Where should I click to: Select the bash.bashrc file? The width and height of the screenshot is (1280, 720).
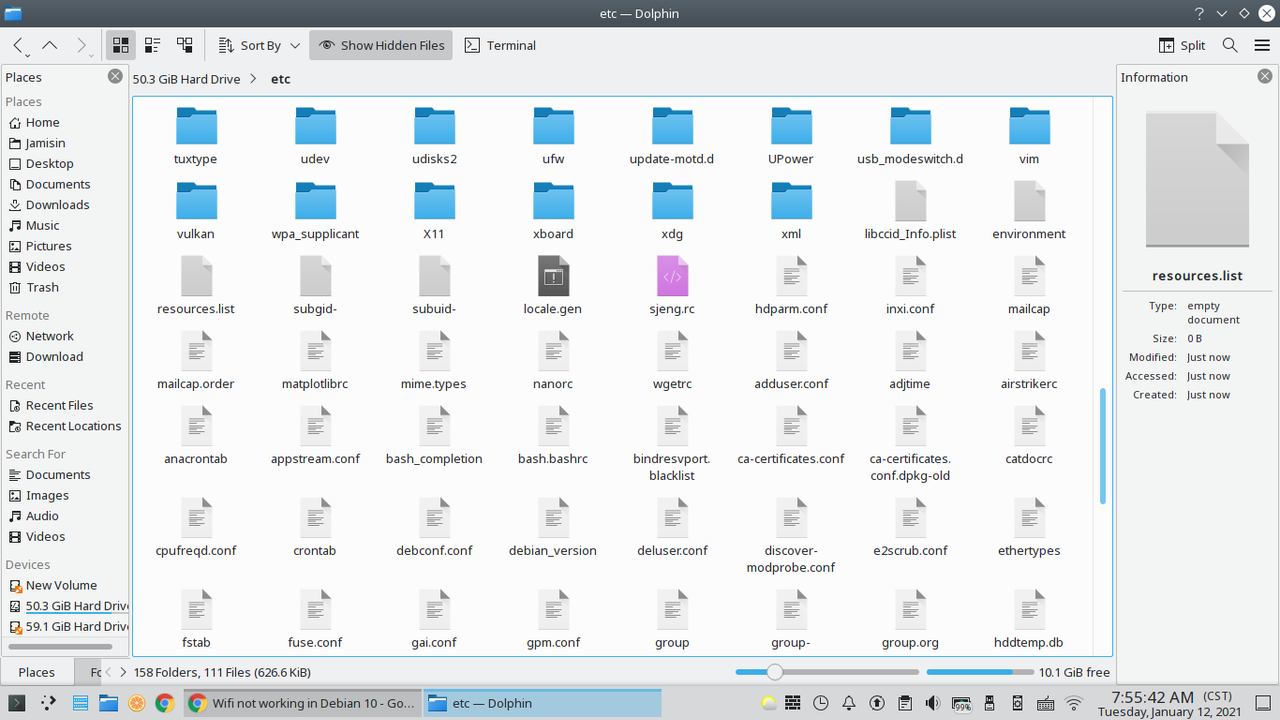[x=553, y=436]
